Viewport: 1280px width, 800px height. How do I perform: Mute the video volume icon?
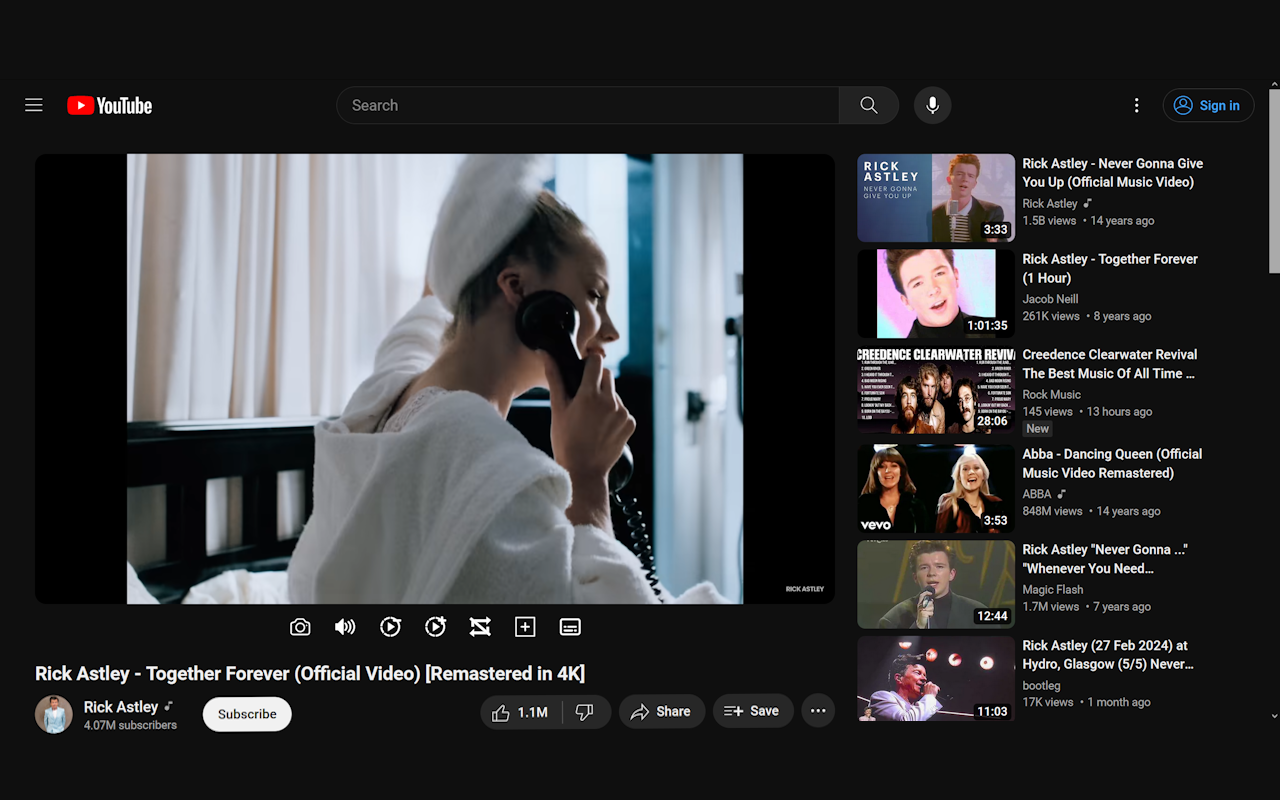click(x=344, y=627)
